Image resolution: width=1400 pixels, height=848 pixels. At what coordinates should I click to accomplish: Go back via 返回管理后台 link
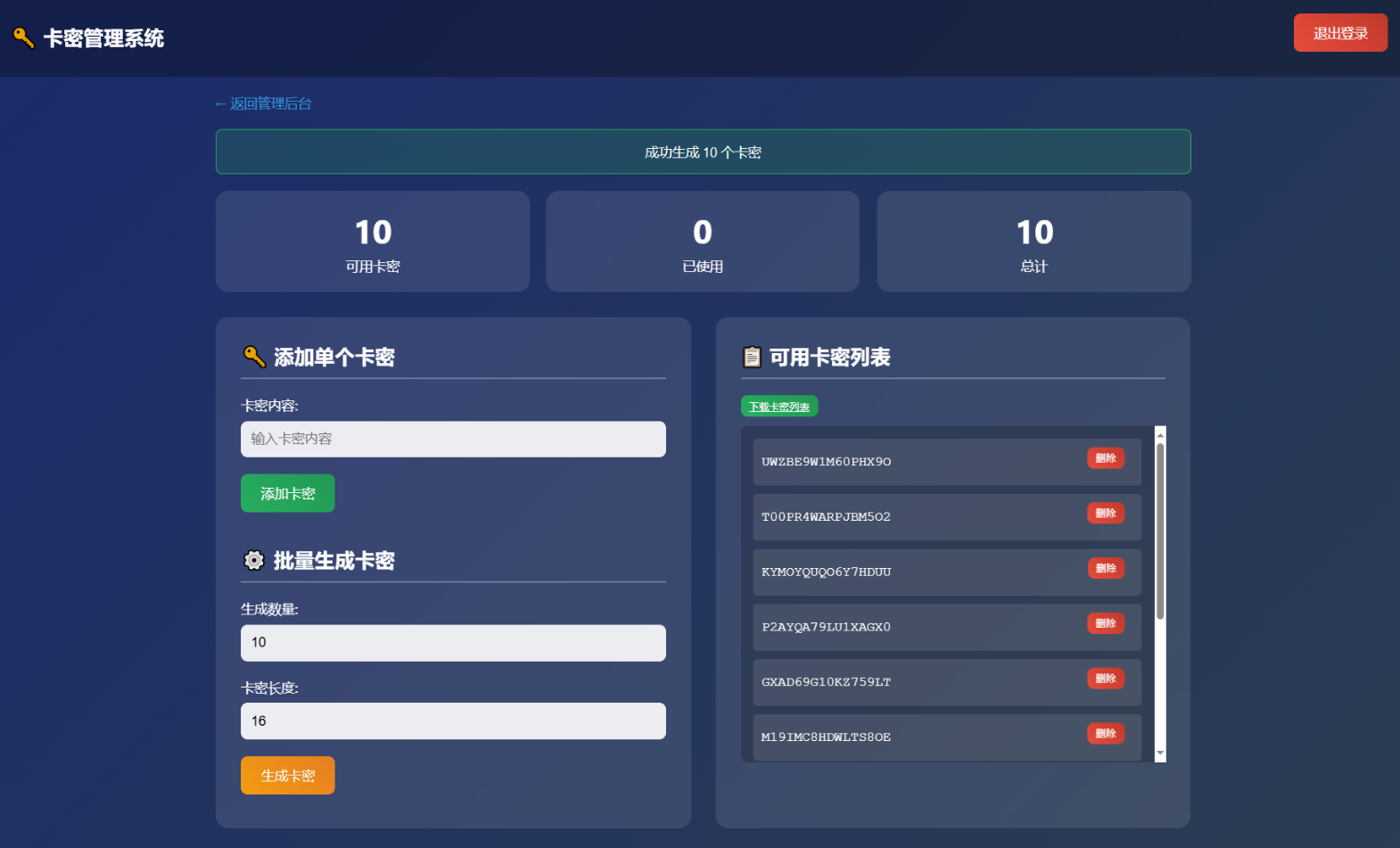263,103
